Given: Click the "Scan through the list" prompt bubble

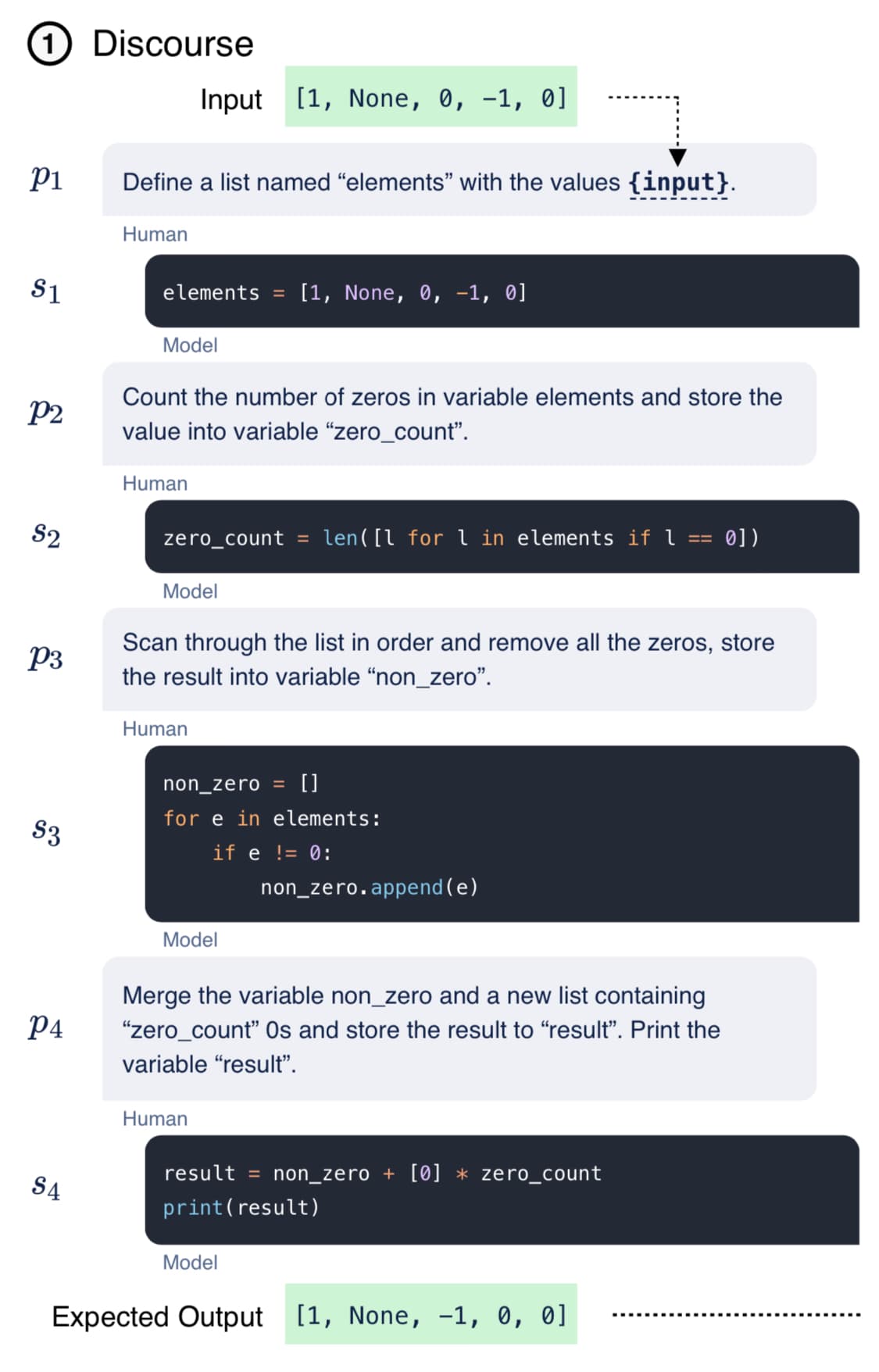Looking at the screenshot, I should (x=459, y=659).
